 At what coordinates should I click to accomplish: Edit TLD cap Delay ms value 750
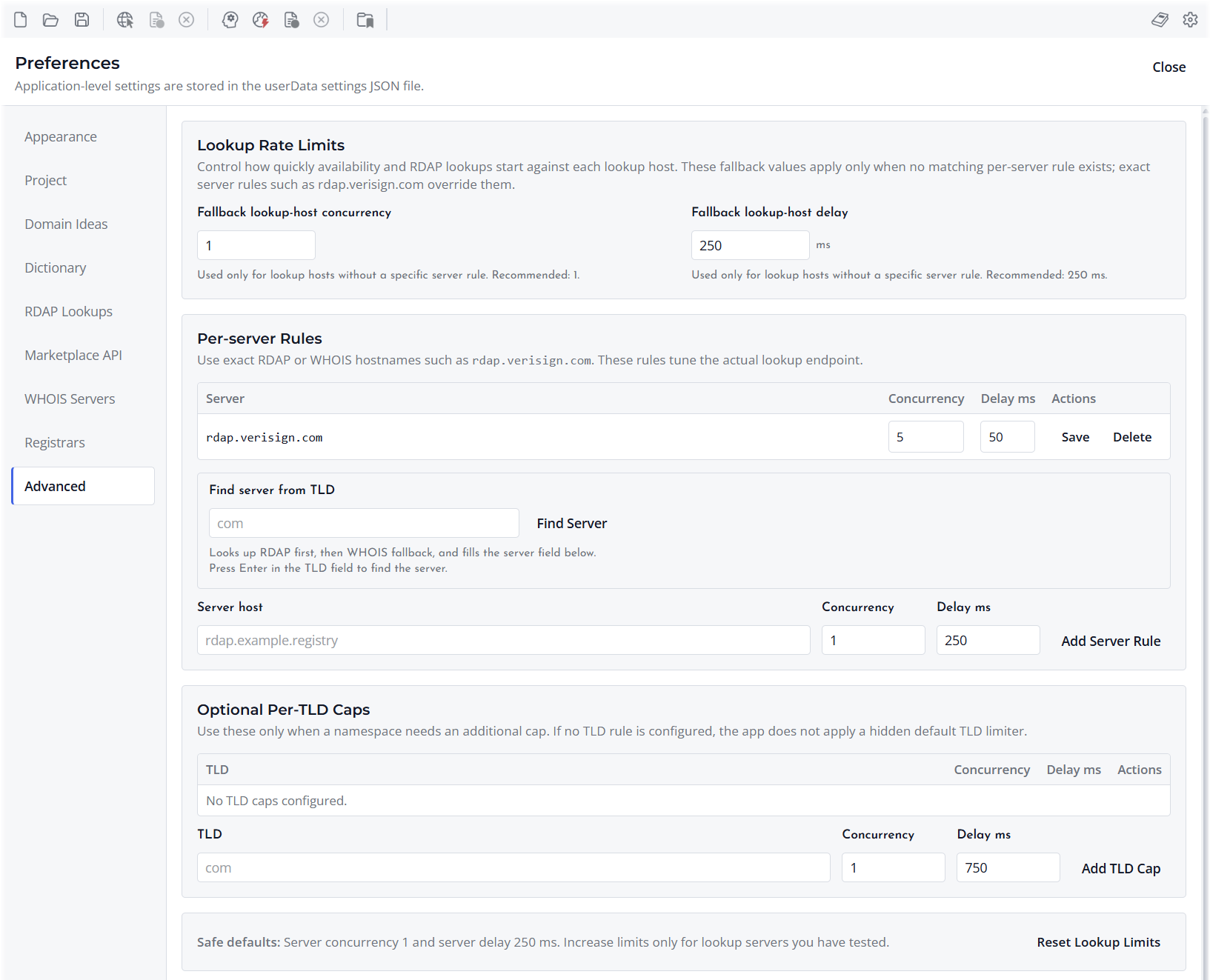point(1008,867)
